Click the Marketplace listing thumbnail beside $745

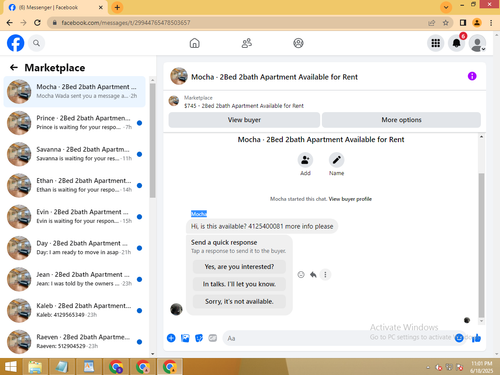pos(174,101)
